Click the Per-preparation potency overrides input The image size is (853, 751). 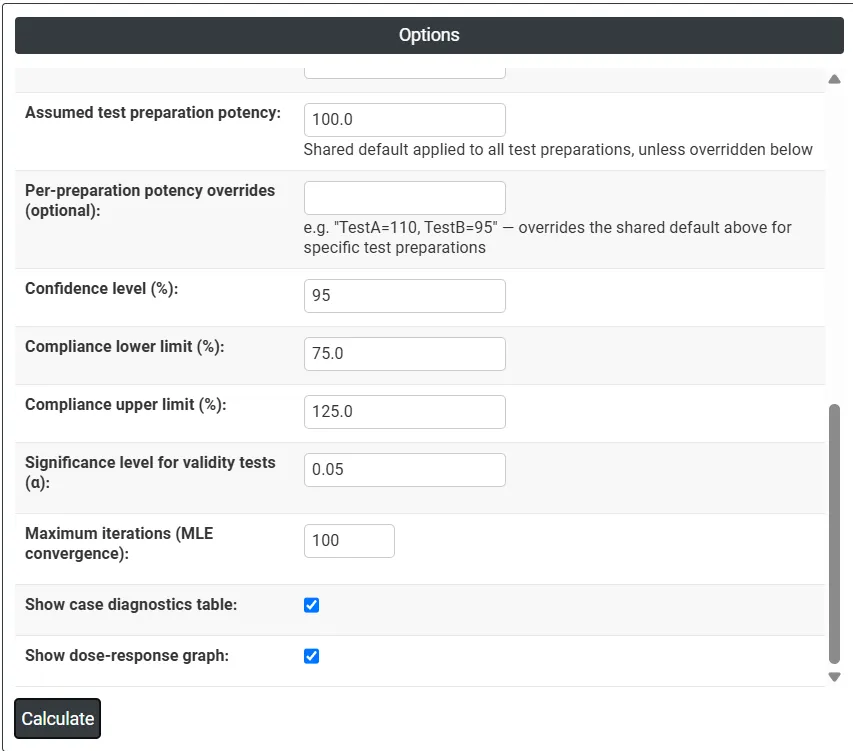tap(405, 198)
